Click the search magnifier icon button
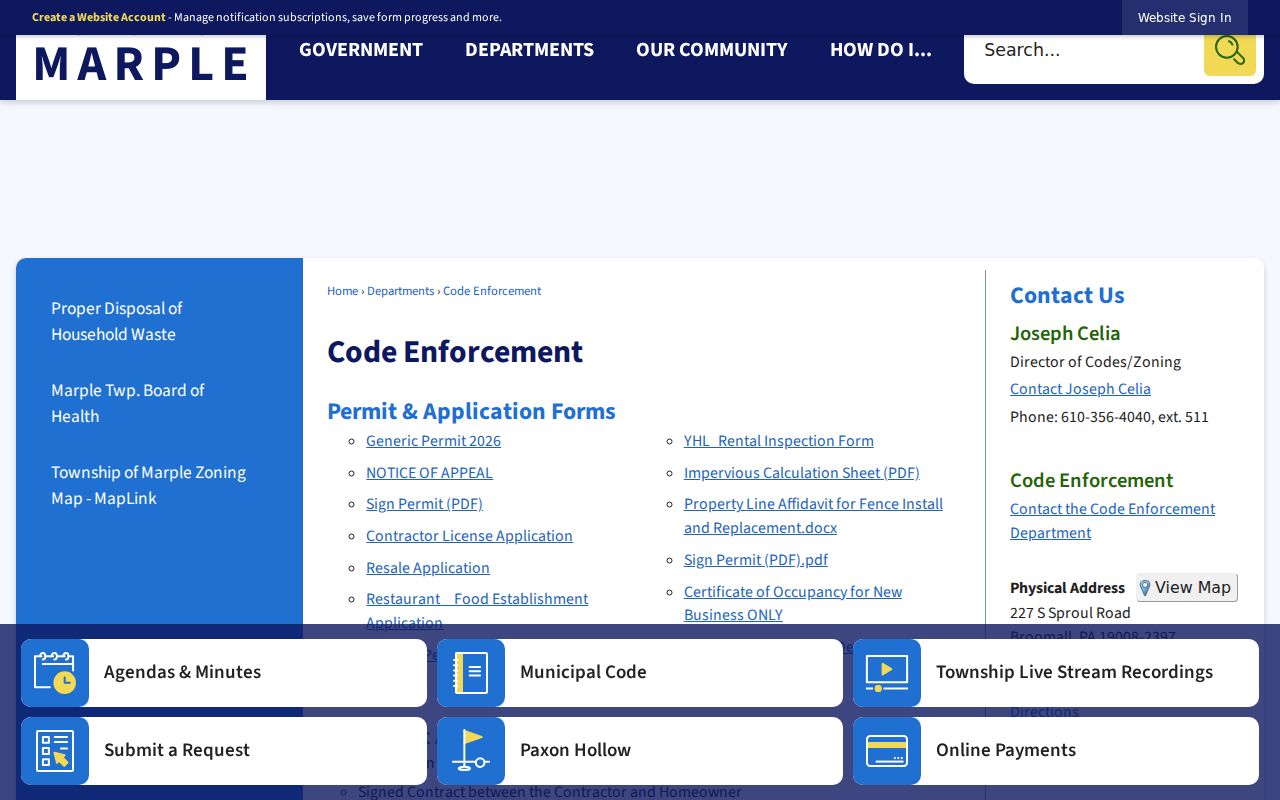 coord(1229,50)
